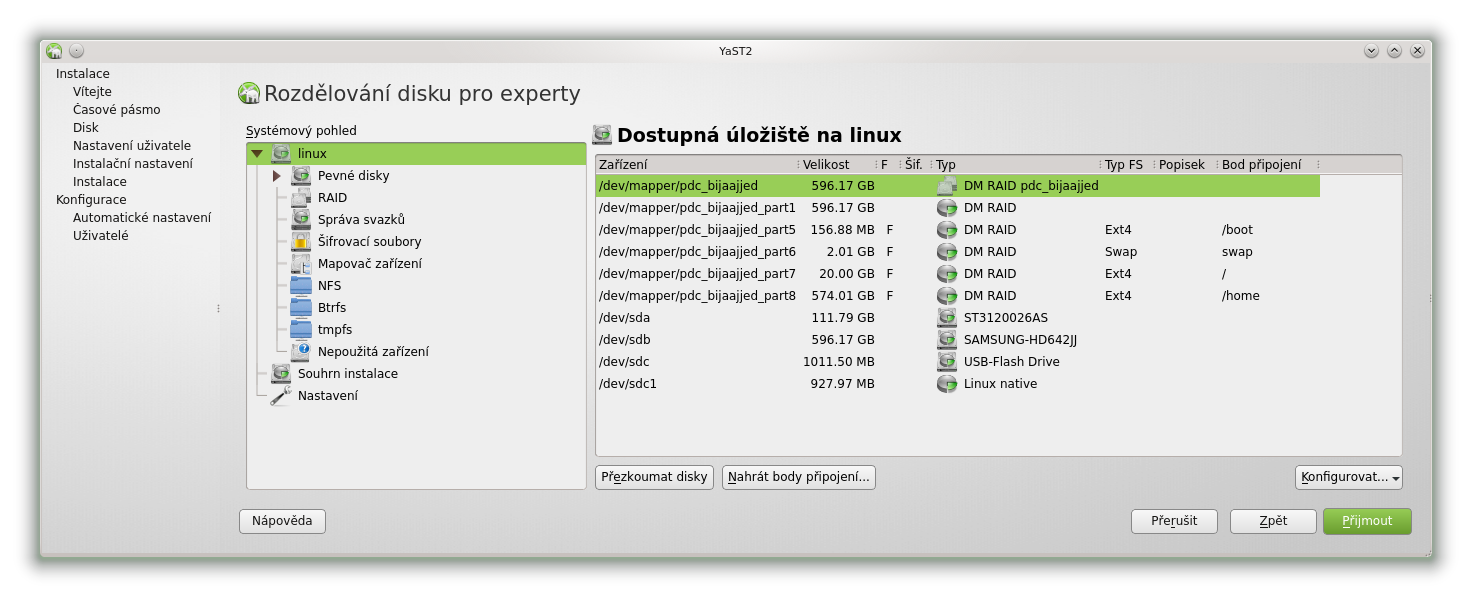Click the tmpfs folder icon

click(301, 329)
